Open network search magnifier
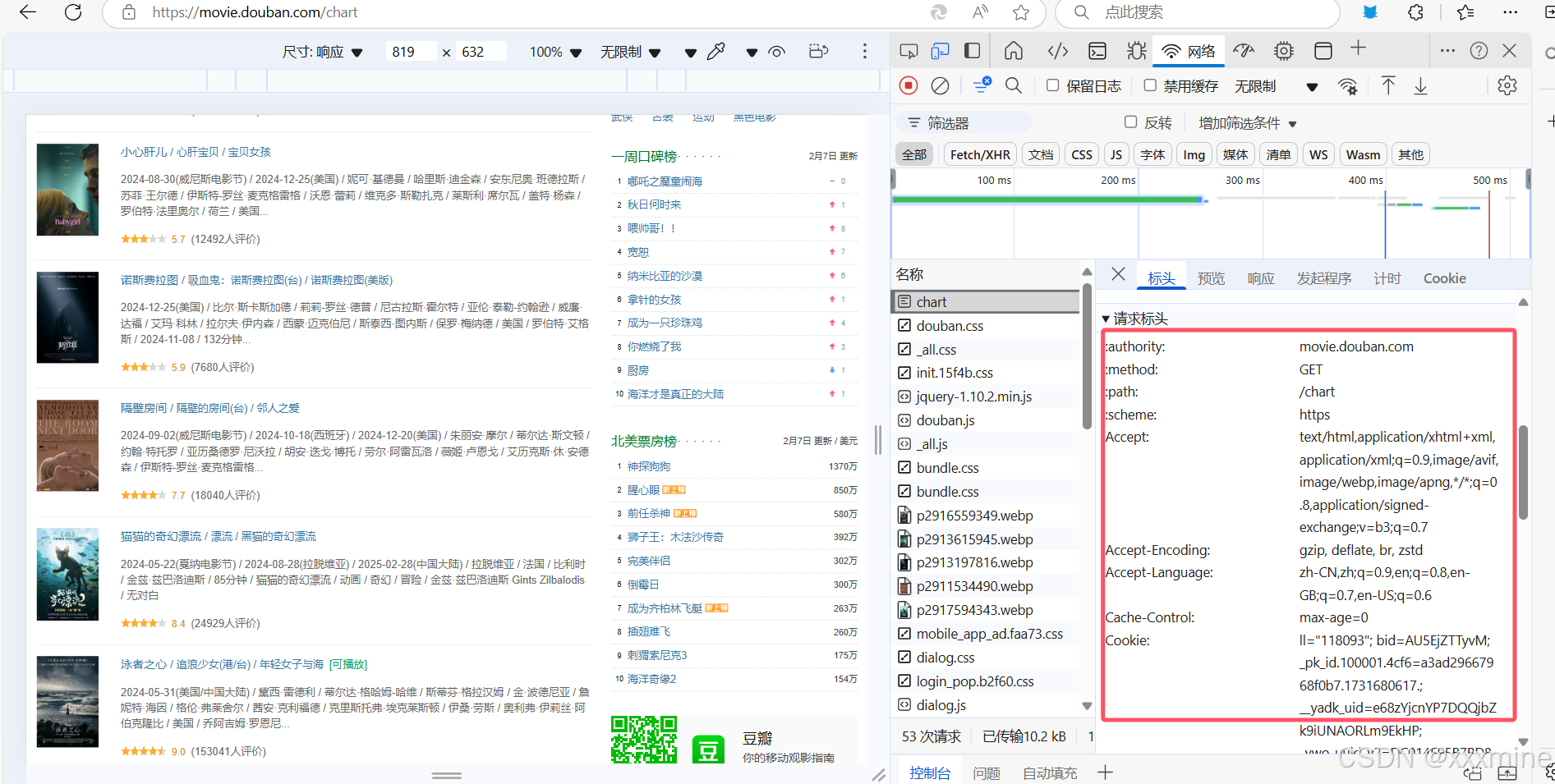1555x784 pixels. 1014,85
